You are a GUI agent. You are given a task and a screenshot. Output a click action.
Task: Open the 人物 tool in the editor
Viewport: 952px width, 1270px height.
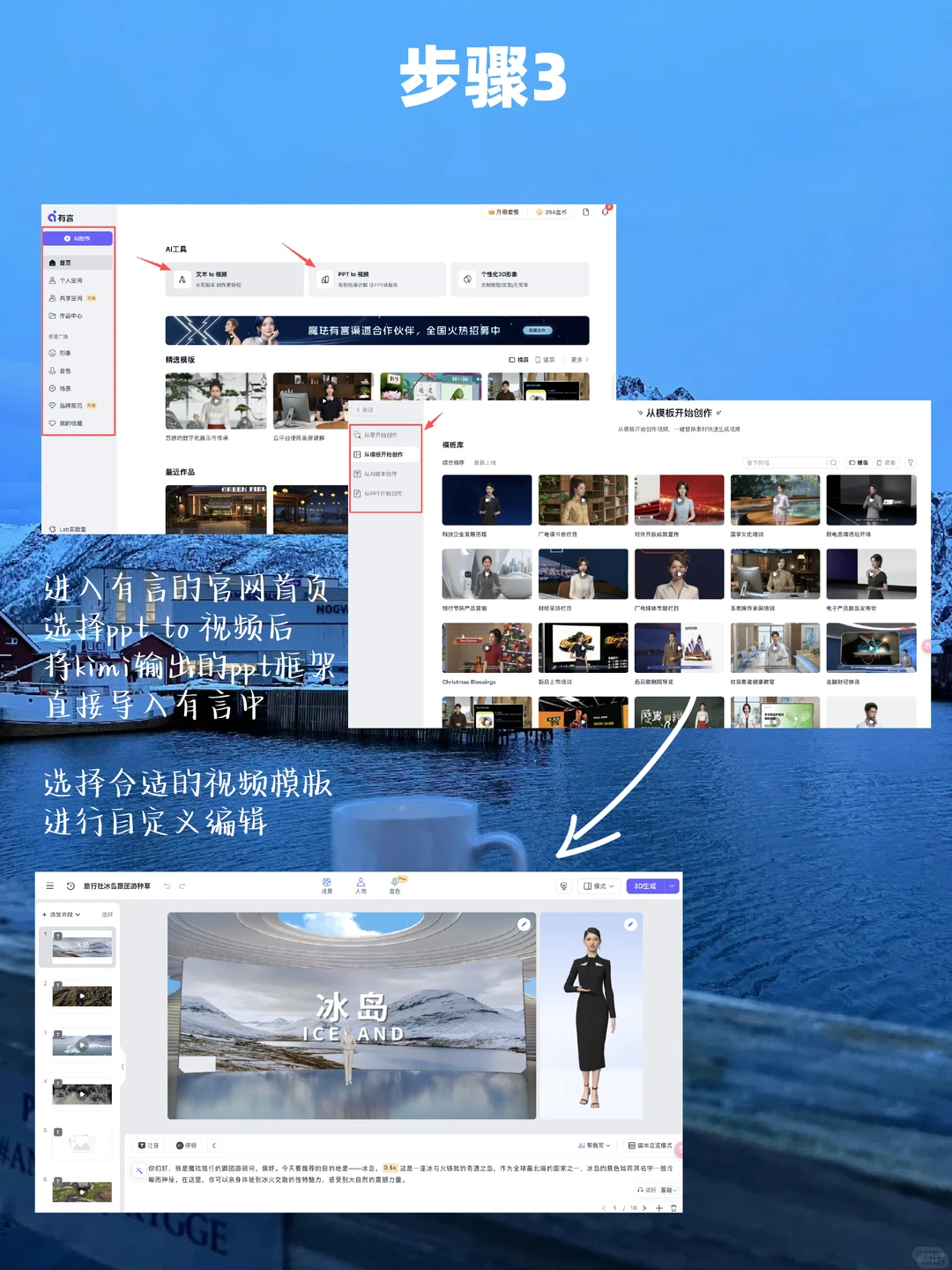pos(361,885)
